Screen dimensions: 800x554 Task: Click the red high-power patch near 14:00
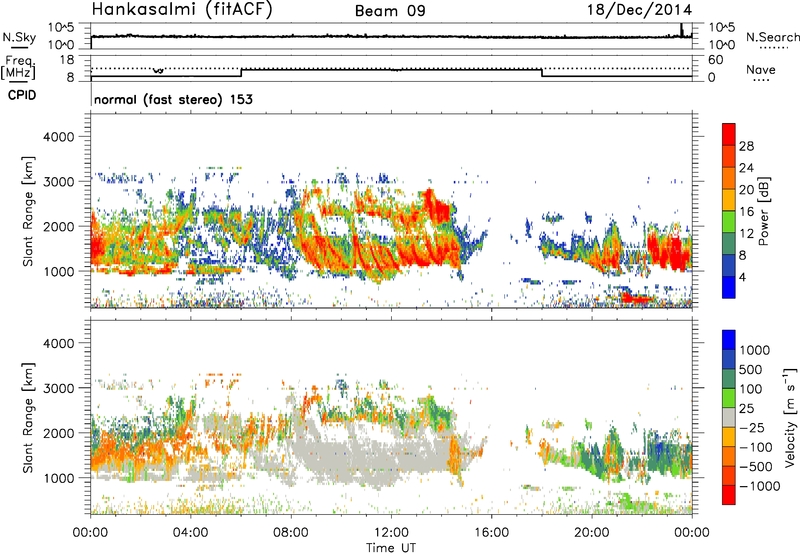(439, 206)
